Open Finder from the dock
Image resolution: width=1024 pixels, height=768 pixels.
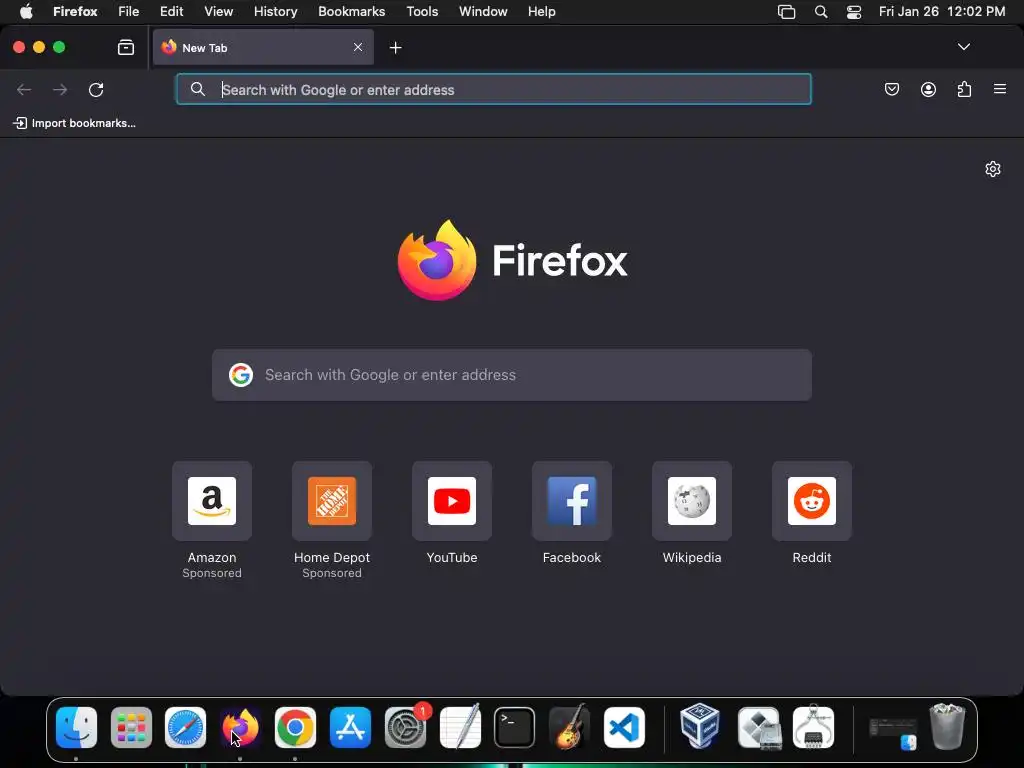pyautogui.click(x=76, y=728)
